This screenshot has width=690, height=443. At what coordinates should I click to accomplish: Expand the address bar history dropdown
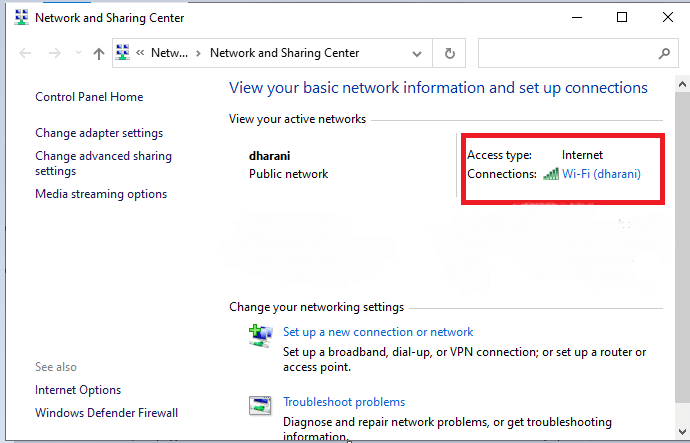click(417, 53)
